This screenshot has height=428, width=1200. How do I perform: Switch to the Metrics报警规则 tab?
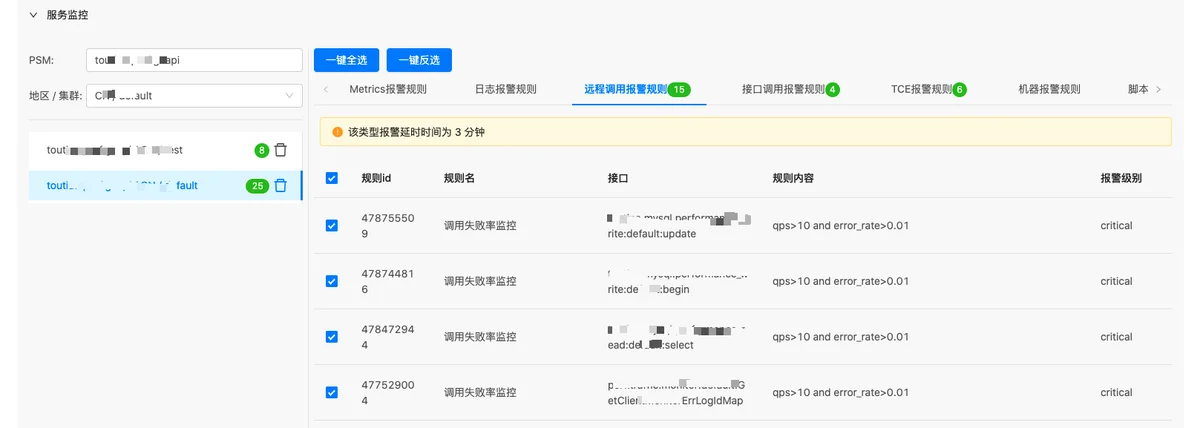click(388, 89)
